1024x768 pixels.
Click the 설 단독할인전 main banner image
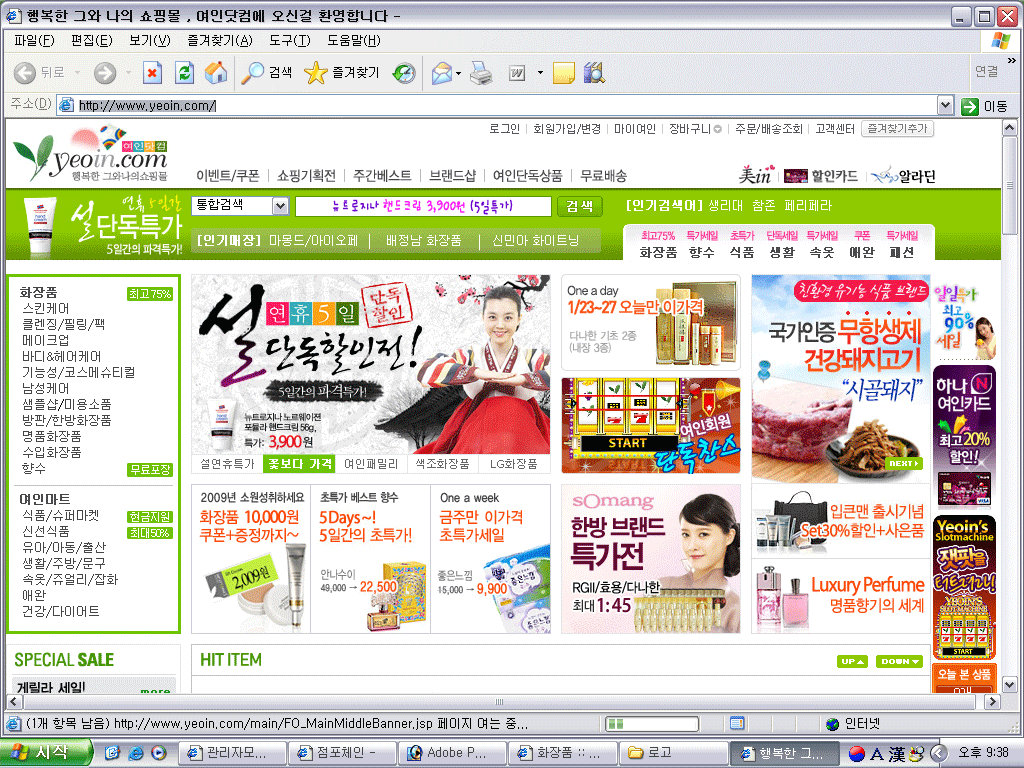click(x=370, y=364)
